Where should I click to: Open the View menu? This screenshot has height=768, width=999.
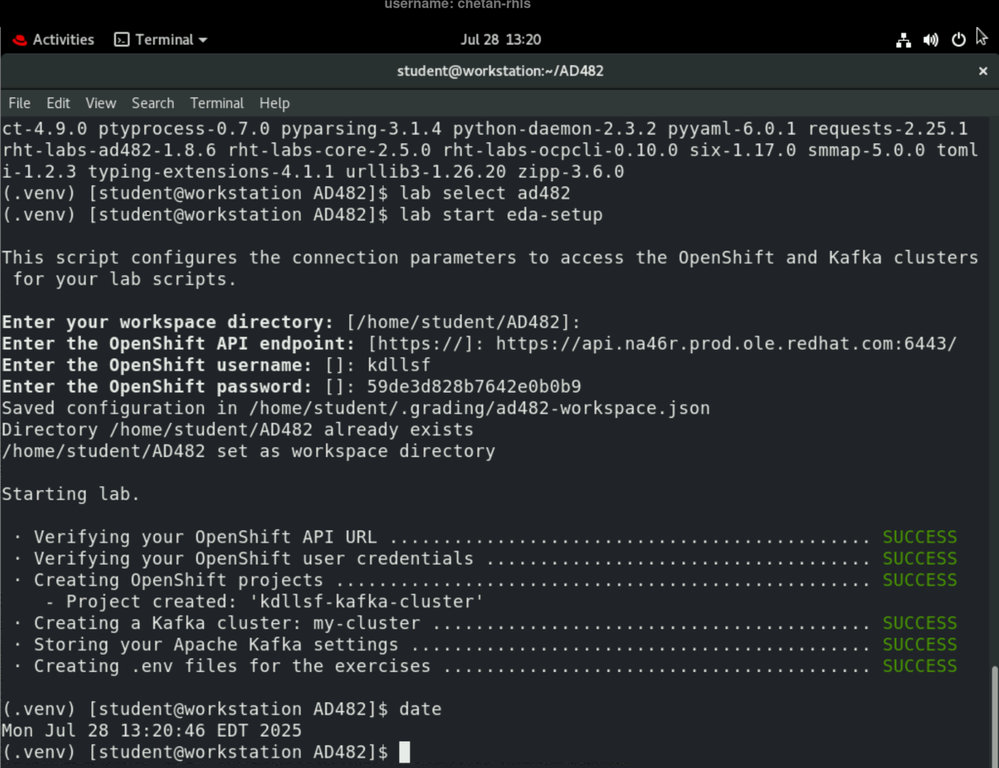point(100,103)
